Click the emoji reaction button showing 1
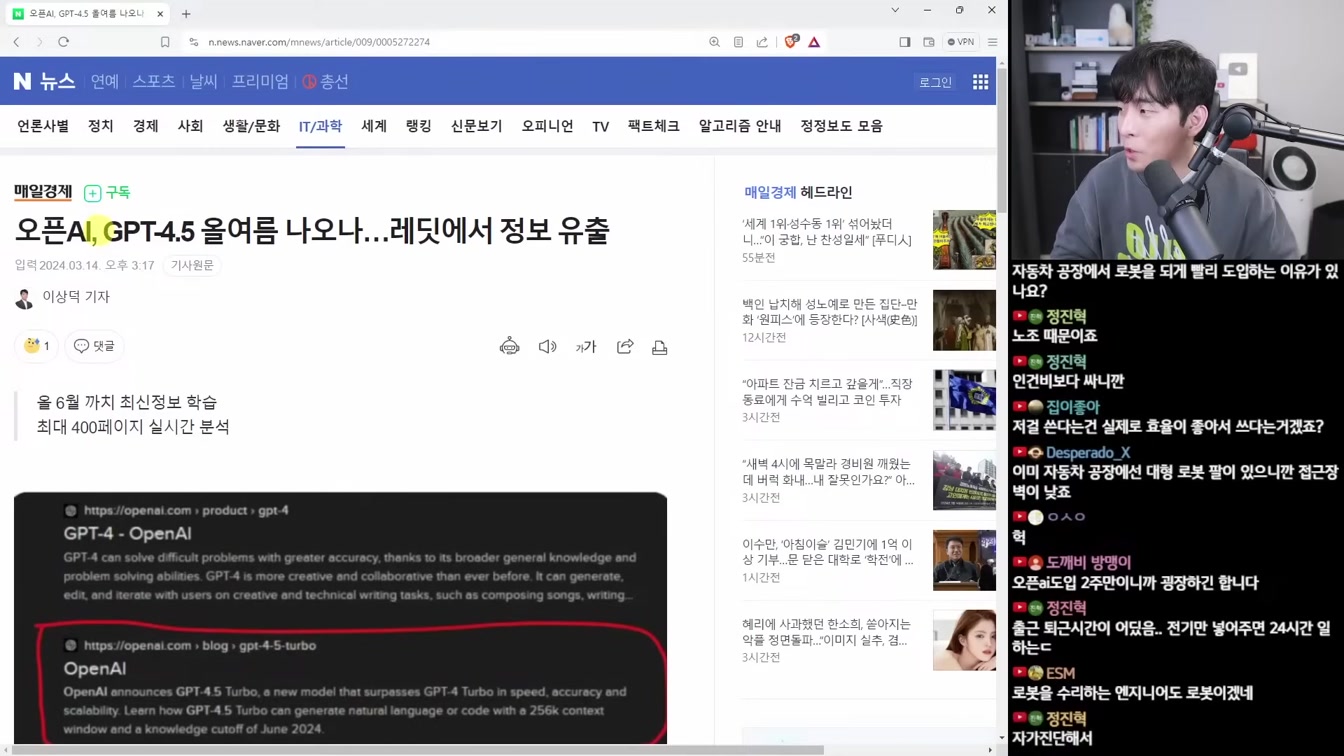Image resolution: width=1344 pixels, height=756 pixels. point(36,346)
